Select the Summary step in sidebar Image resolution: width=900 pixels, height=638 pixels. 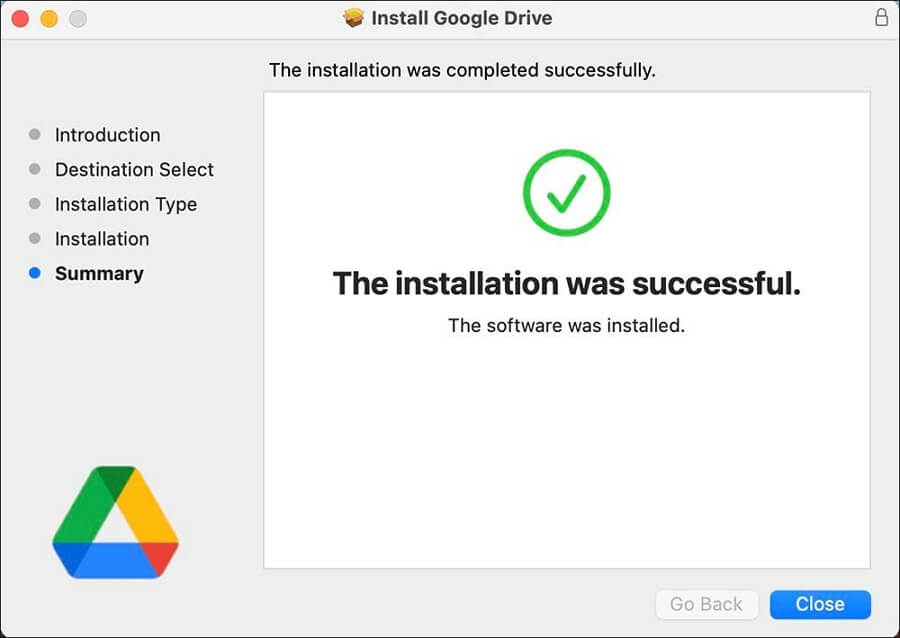point(99,274)
